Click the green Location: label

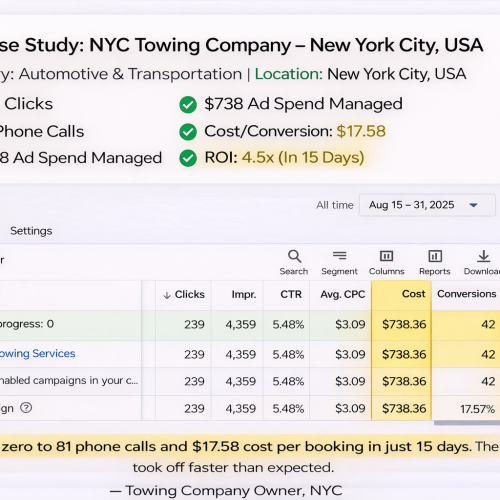(289, 74)
